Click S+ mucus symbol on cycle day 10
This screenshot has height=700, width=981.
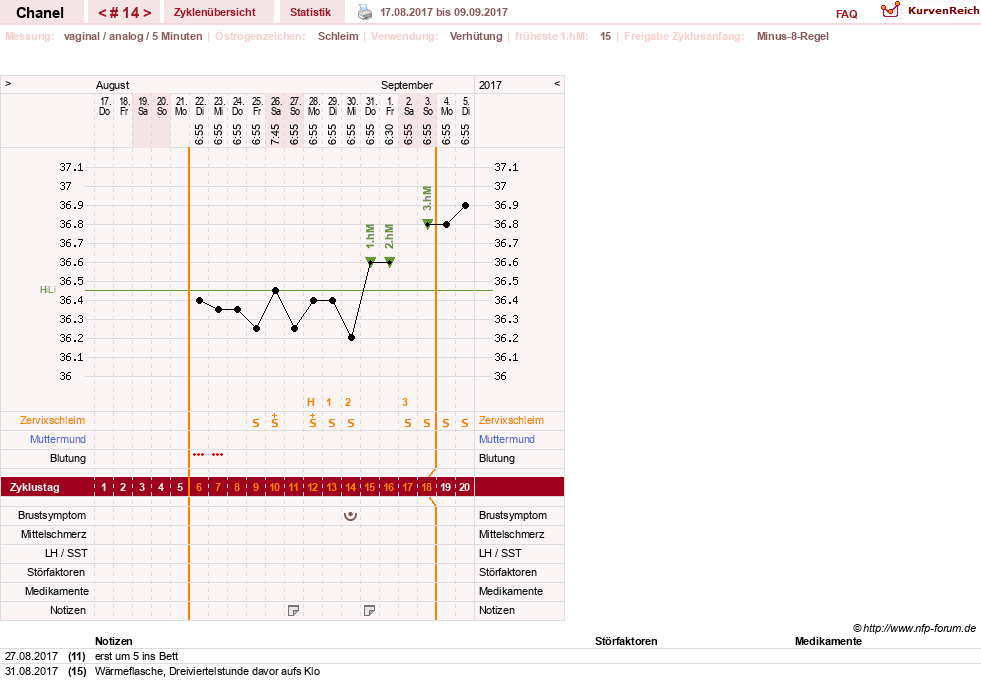click(x=275, y=420)
